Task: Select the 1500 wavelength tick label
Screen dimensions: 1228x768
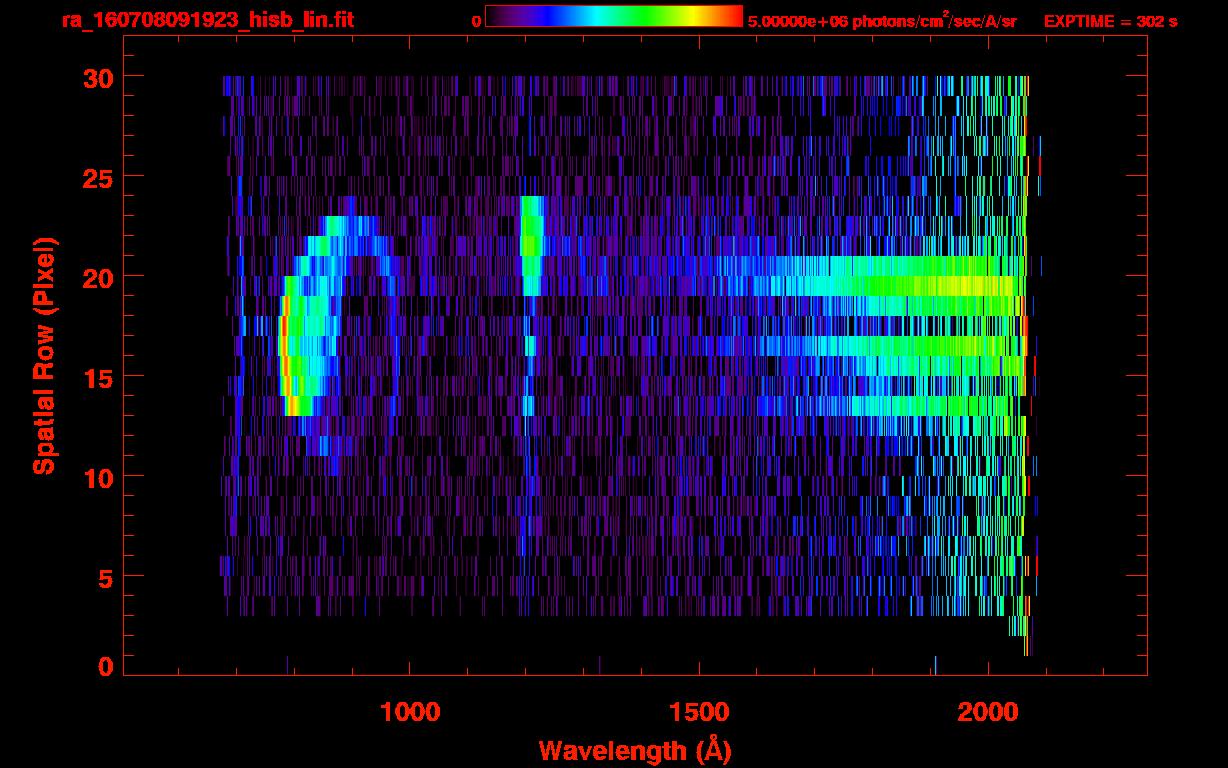Action: (x=699, y=712)
